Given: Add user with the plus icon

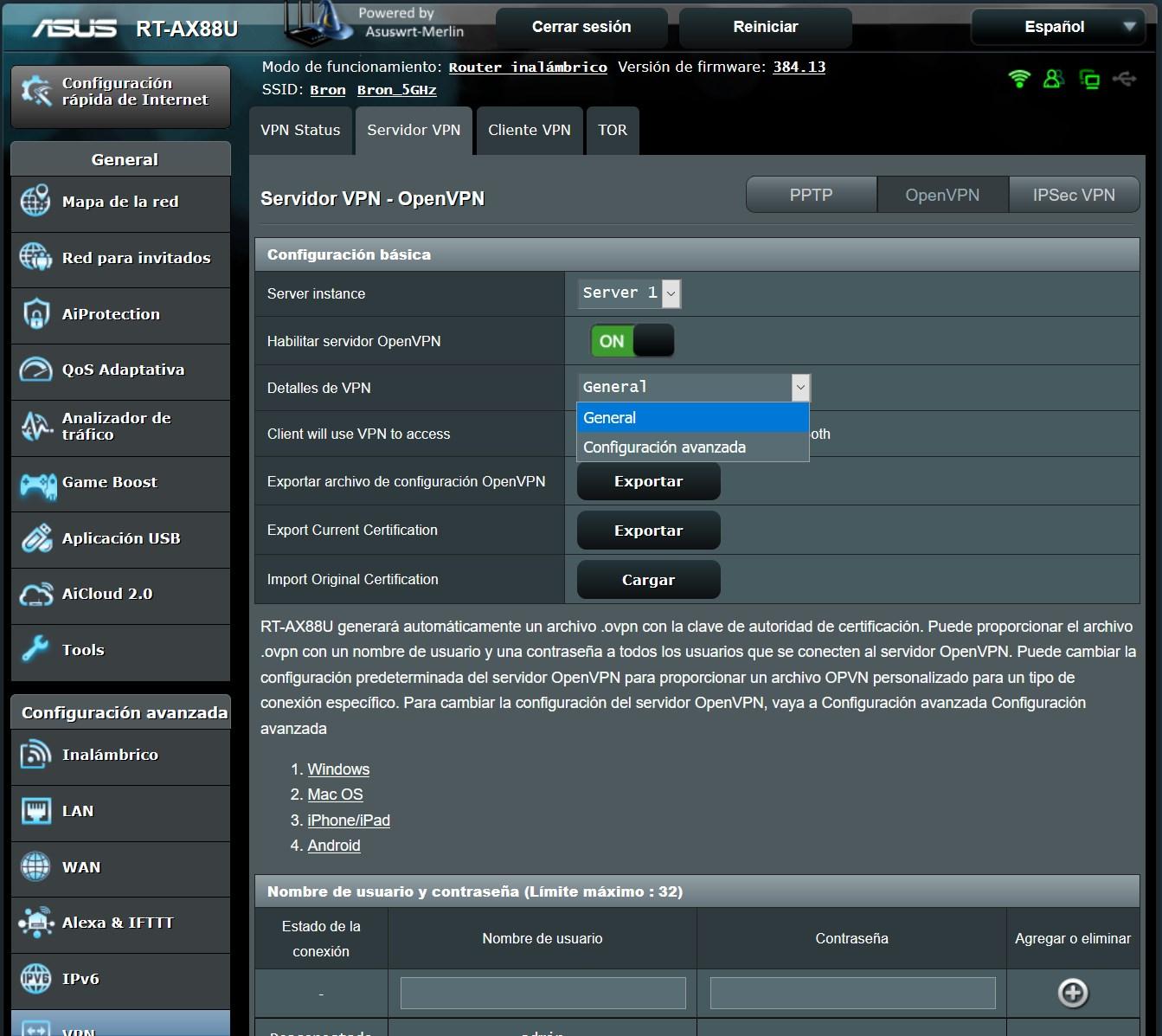Looking at the screenshot, I should (x=1073, y=993).
